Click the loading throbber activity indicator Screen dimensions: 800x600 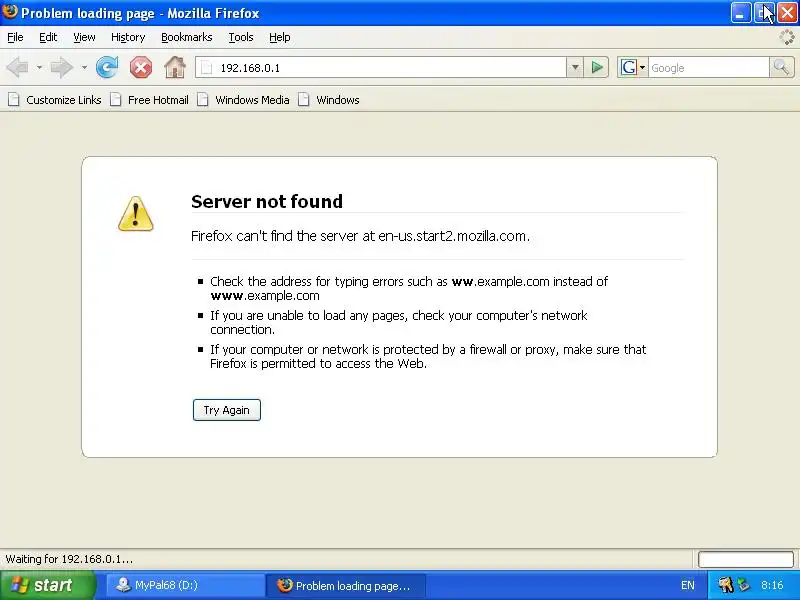click(x=787, y=37)
